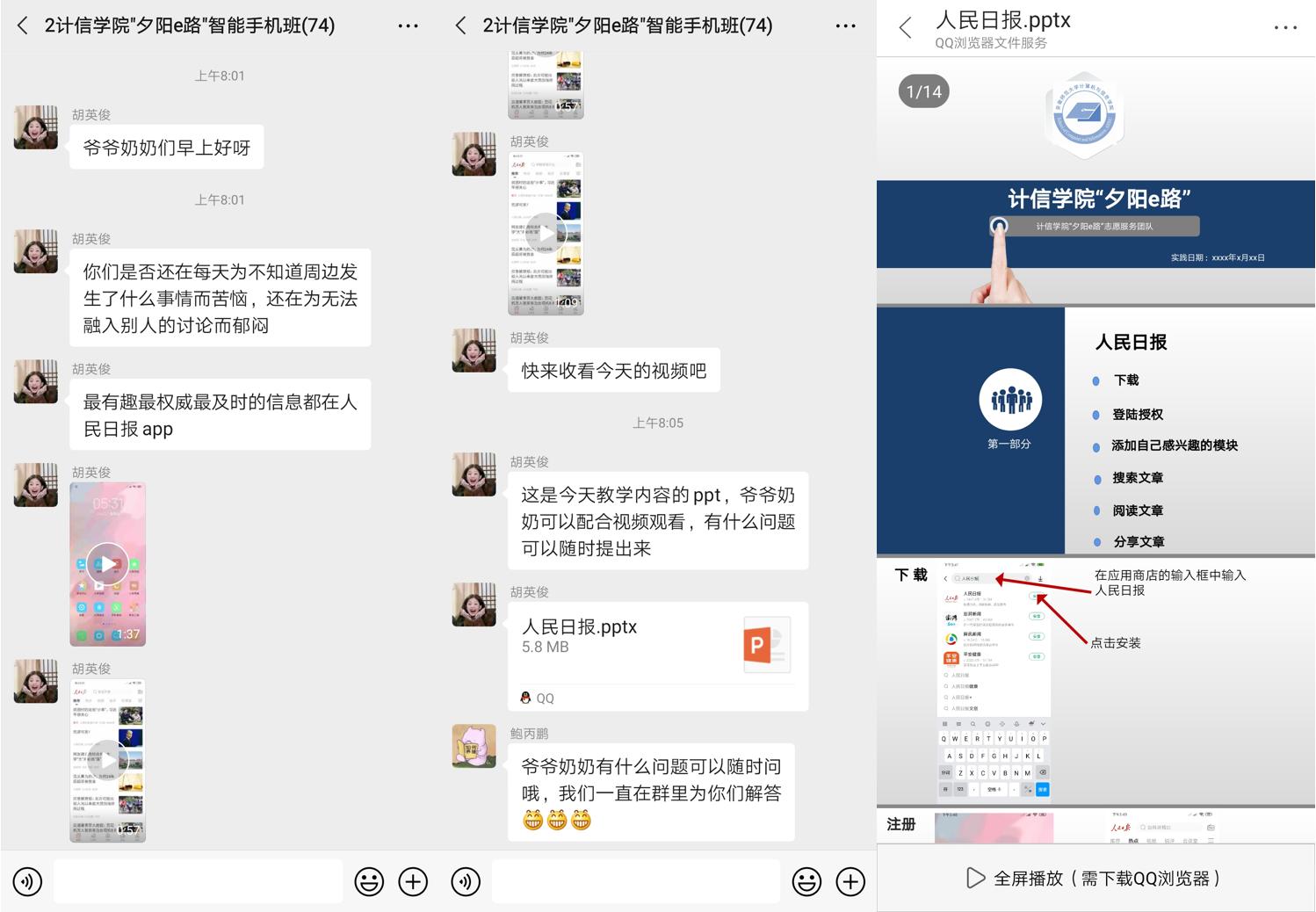1316x912 pixels.
Task: Tap 胡英俊 name above pptx attachment
Action: pos(529,592)
